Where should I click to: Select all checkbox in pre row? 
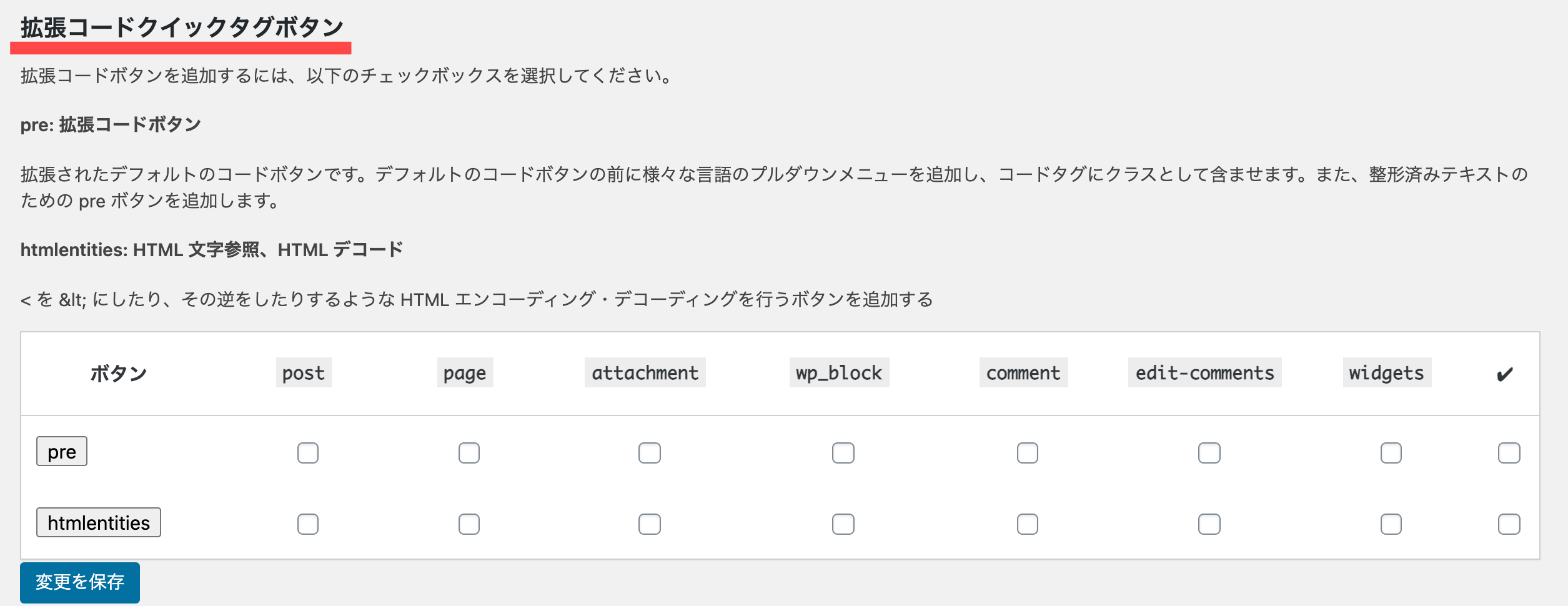1509,453
